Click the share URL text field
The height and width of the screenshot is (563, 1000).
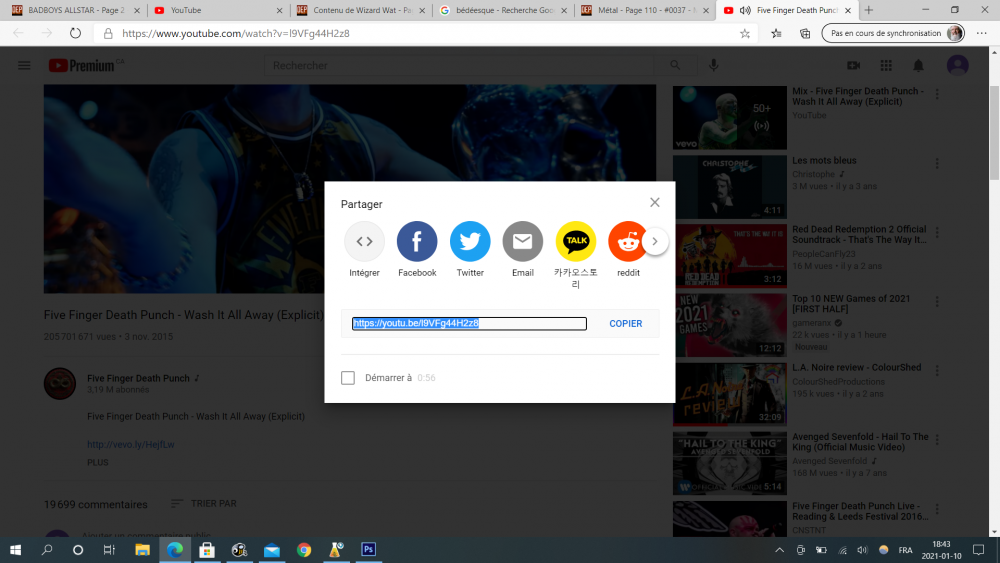tap(469, 324)
